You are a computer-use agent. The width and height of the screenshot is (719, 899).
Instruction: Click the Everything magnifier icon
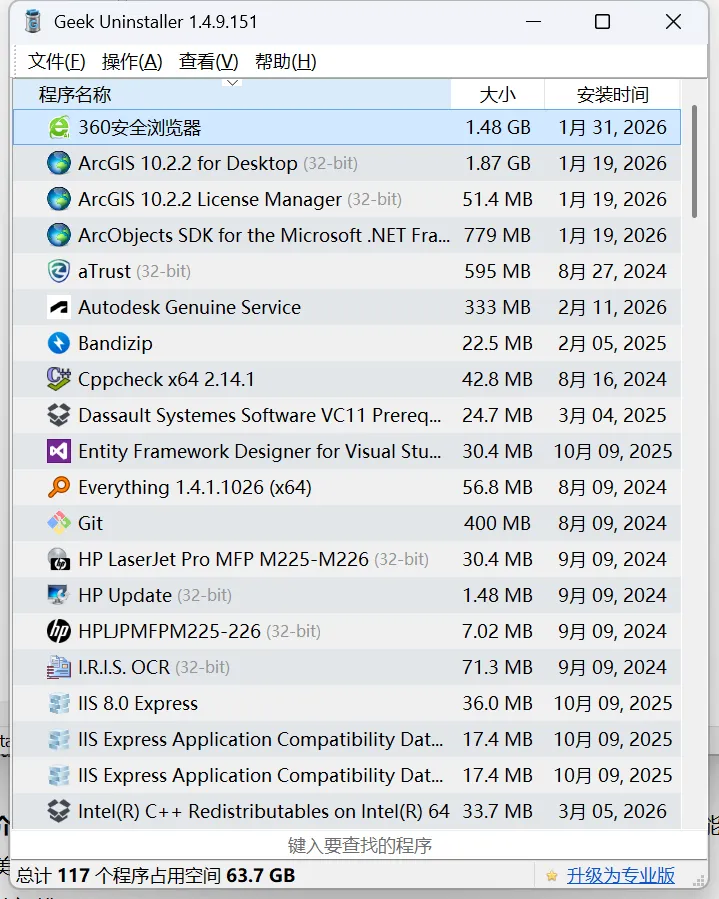(x=58, y=487)
